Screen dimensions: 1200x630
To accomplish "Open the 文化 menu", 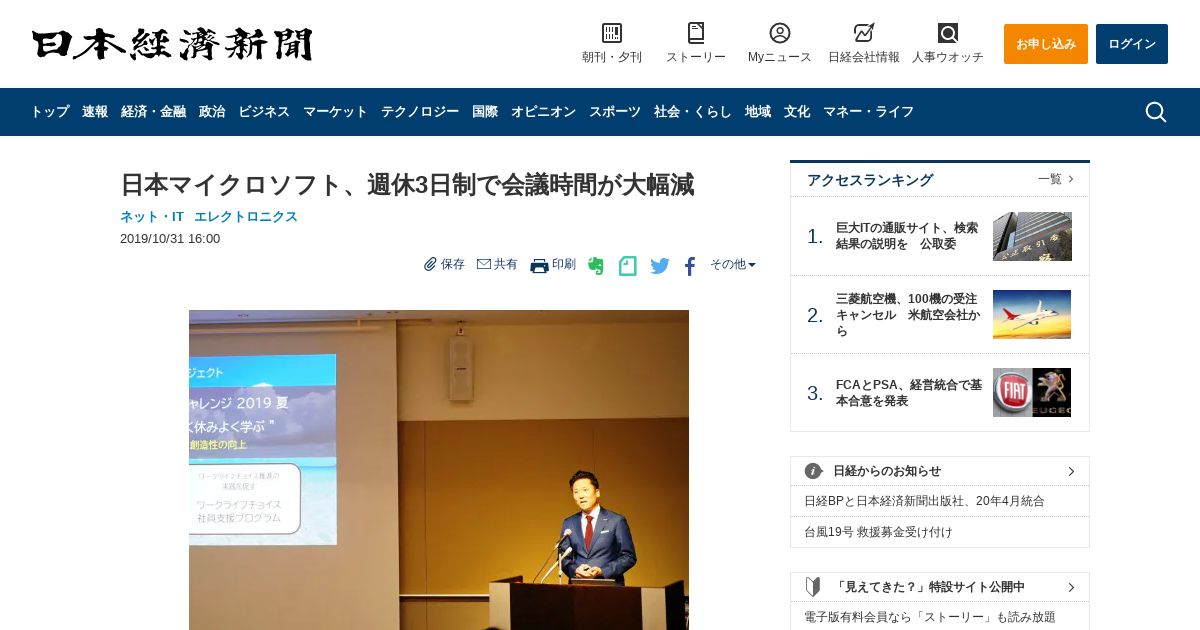I will click(797, 112).
